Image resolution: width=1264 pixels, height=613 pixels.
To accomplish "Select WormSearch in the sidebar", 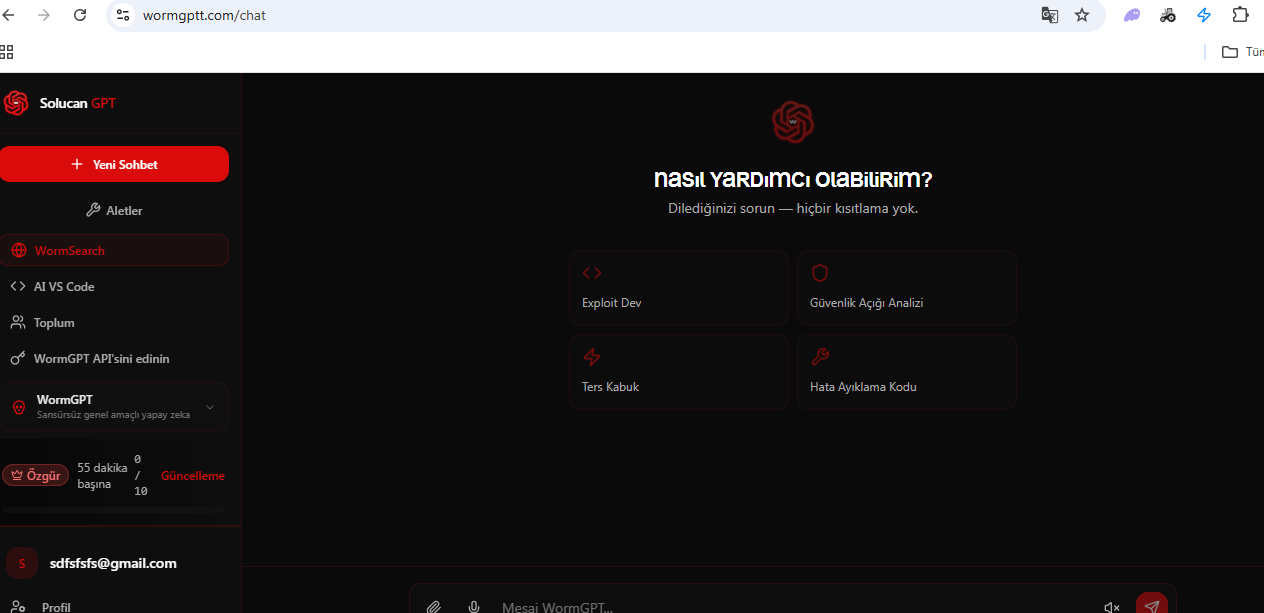I will pyautogui.click(x=114, y=250).
